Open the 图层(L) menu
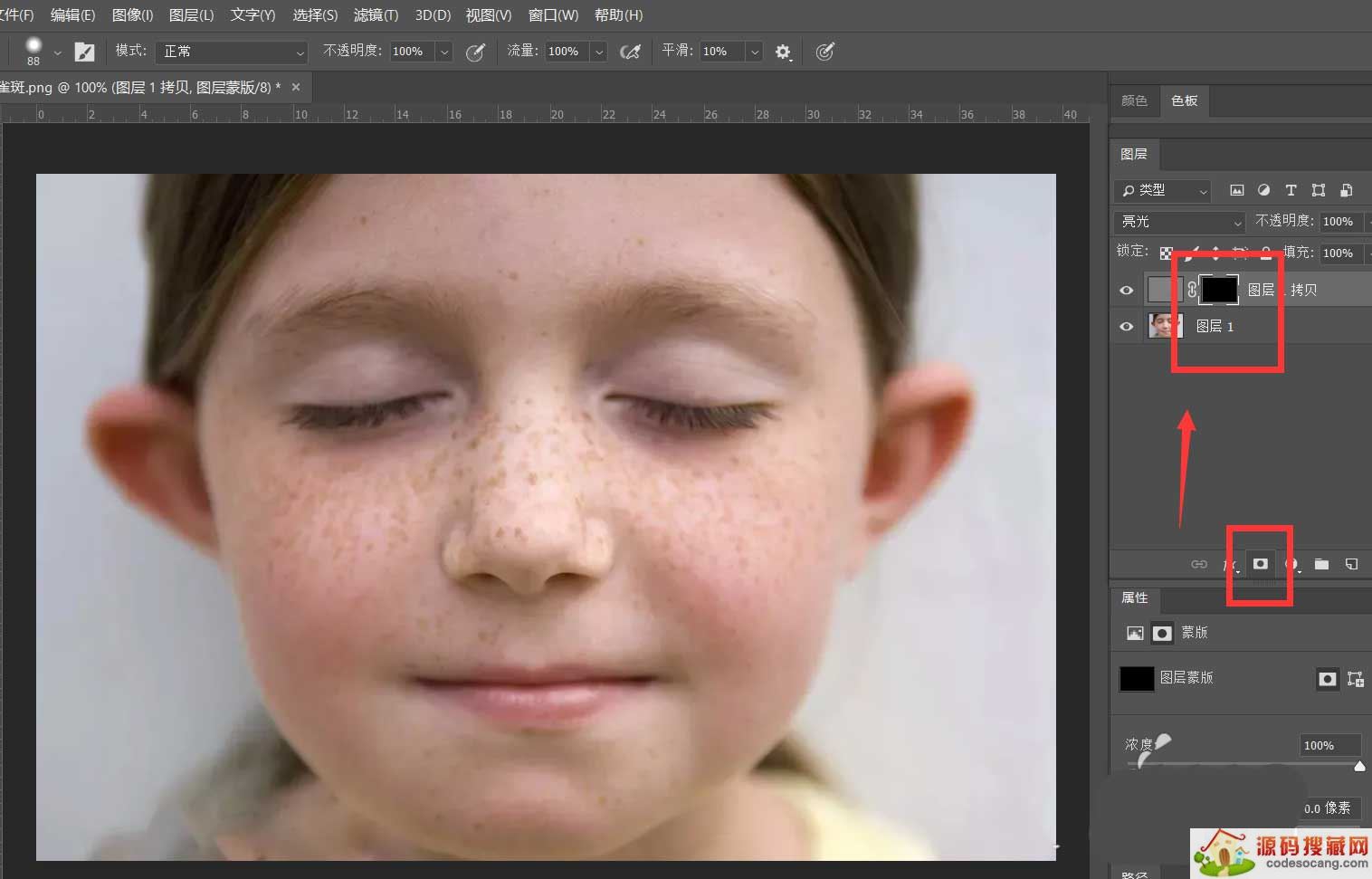 click(x=191, y=15)
